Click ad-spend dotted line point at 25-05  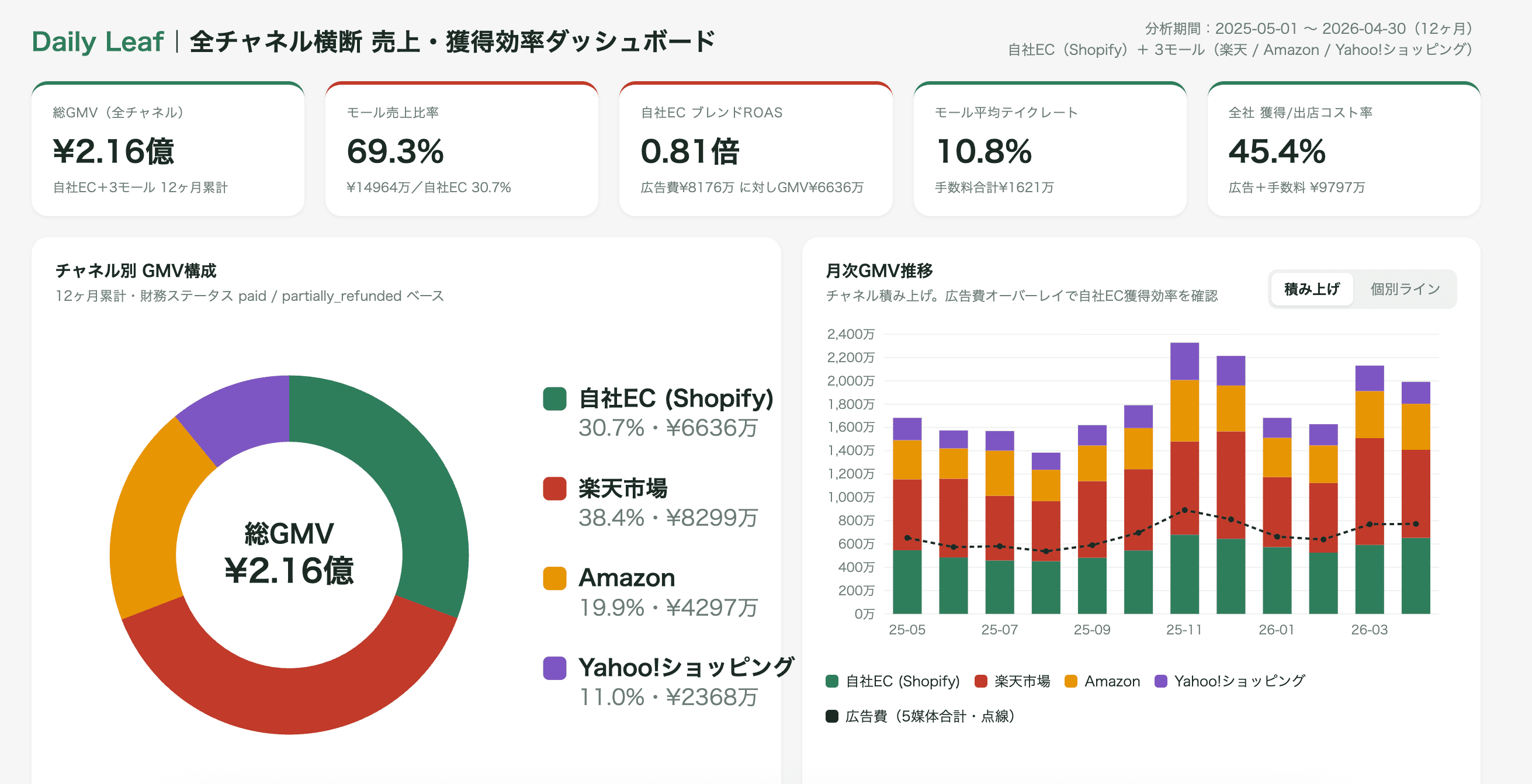click(907, 537)
